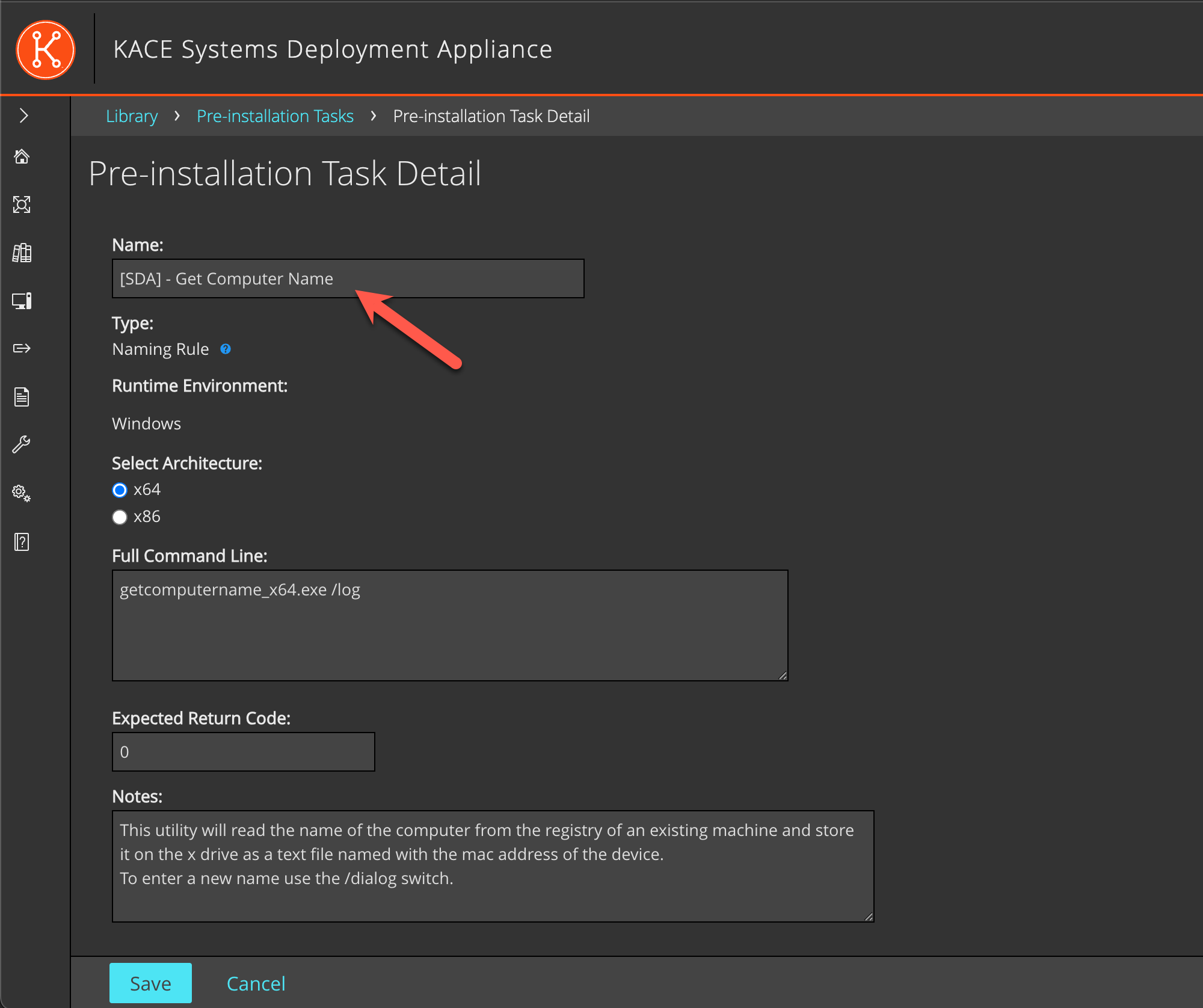Click the KACE logo icon
The image size is (1203, 1008).
coord(46,49)
